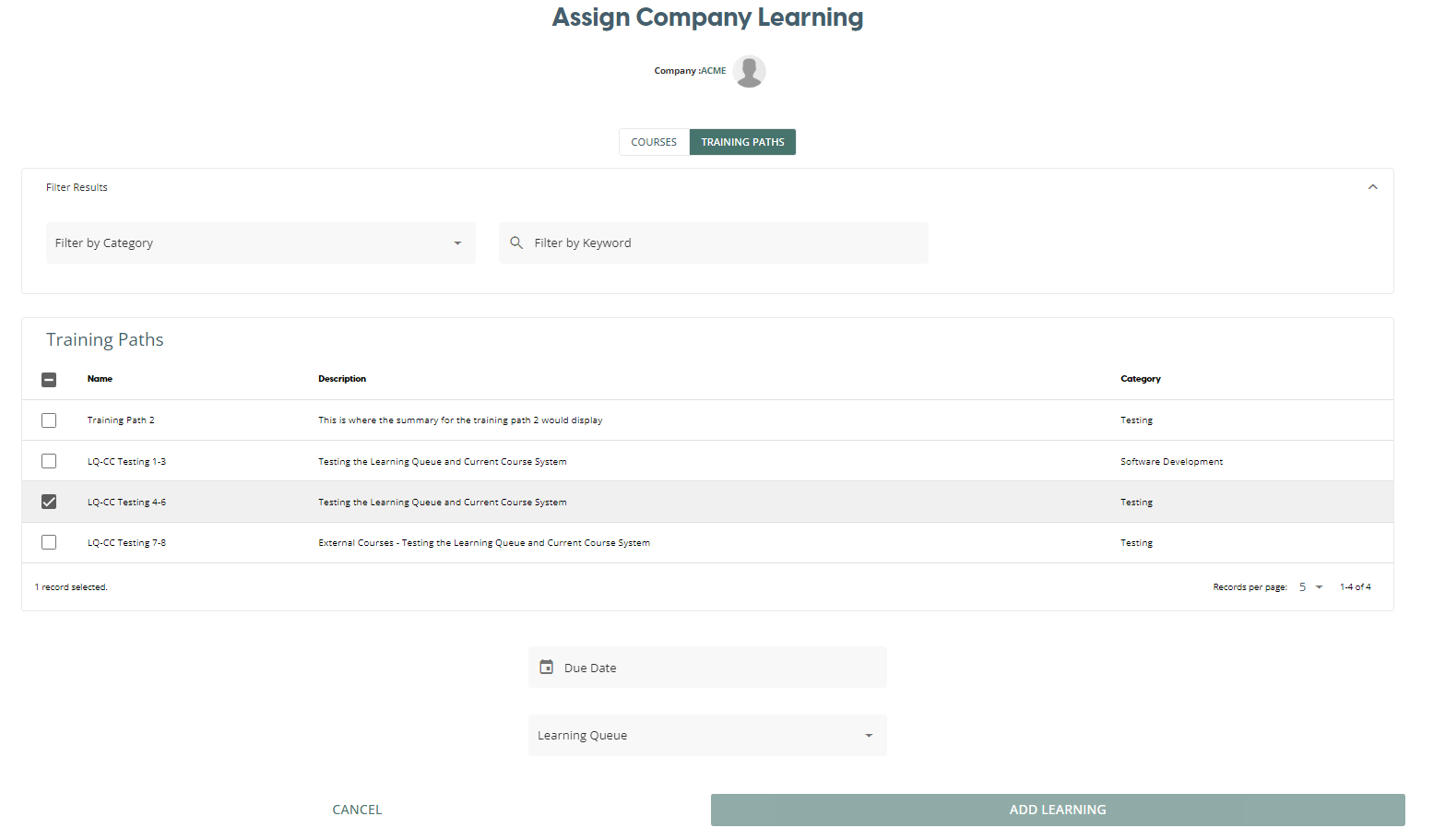
Task: Click the ACME company avatar icon
Action: (x=749, y=71)
